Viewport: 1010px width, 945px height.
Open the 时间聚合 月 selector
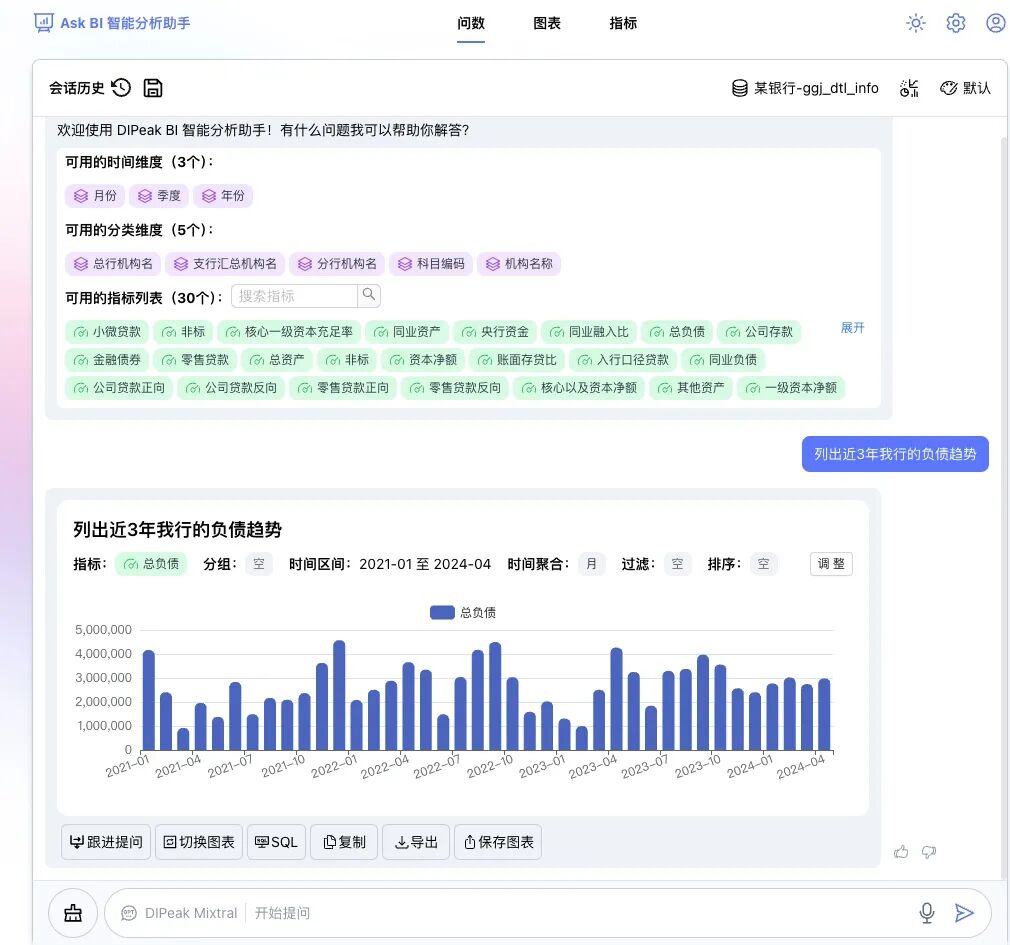[591, 564]
